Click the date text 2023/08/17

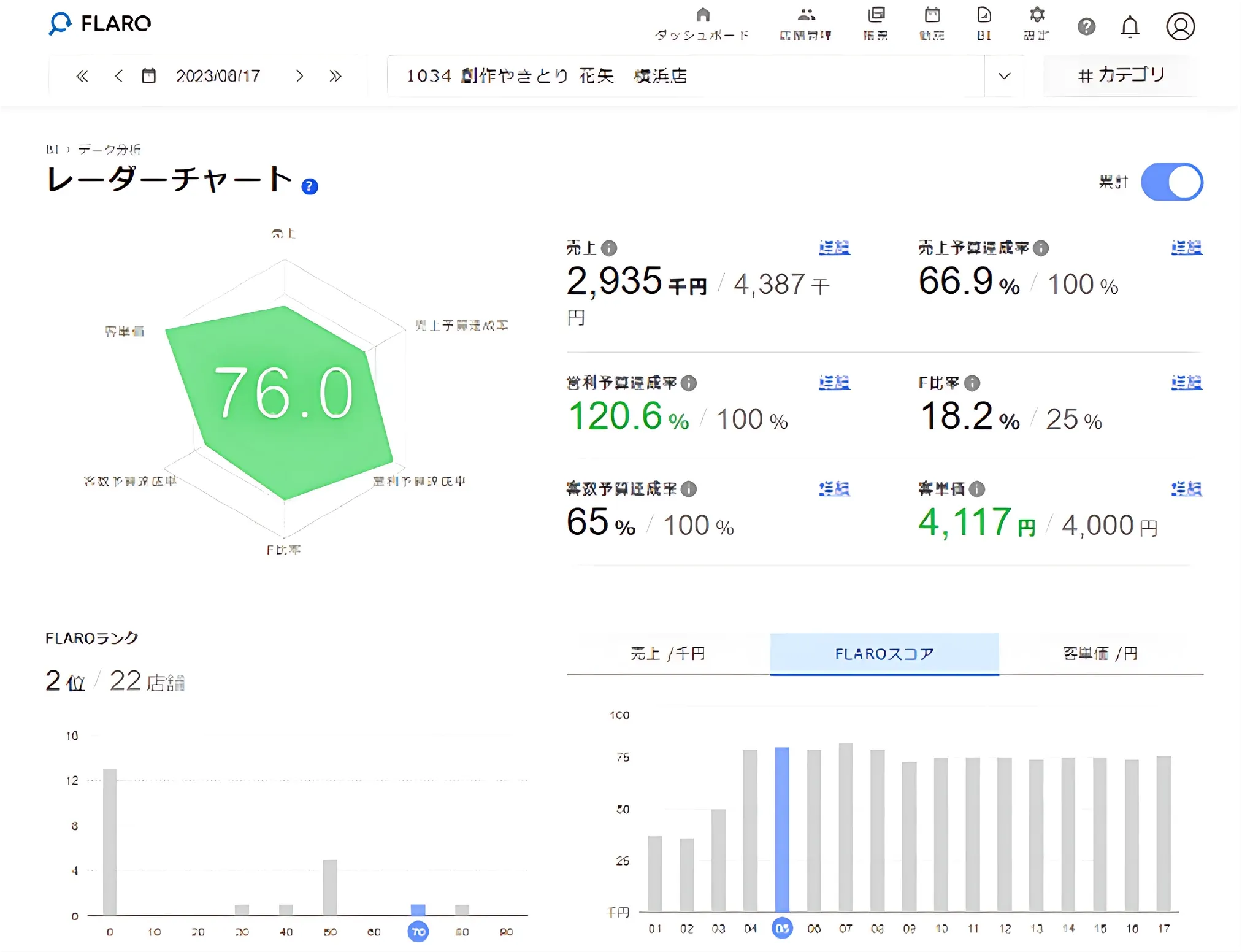click(218, 76)
